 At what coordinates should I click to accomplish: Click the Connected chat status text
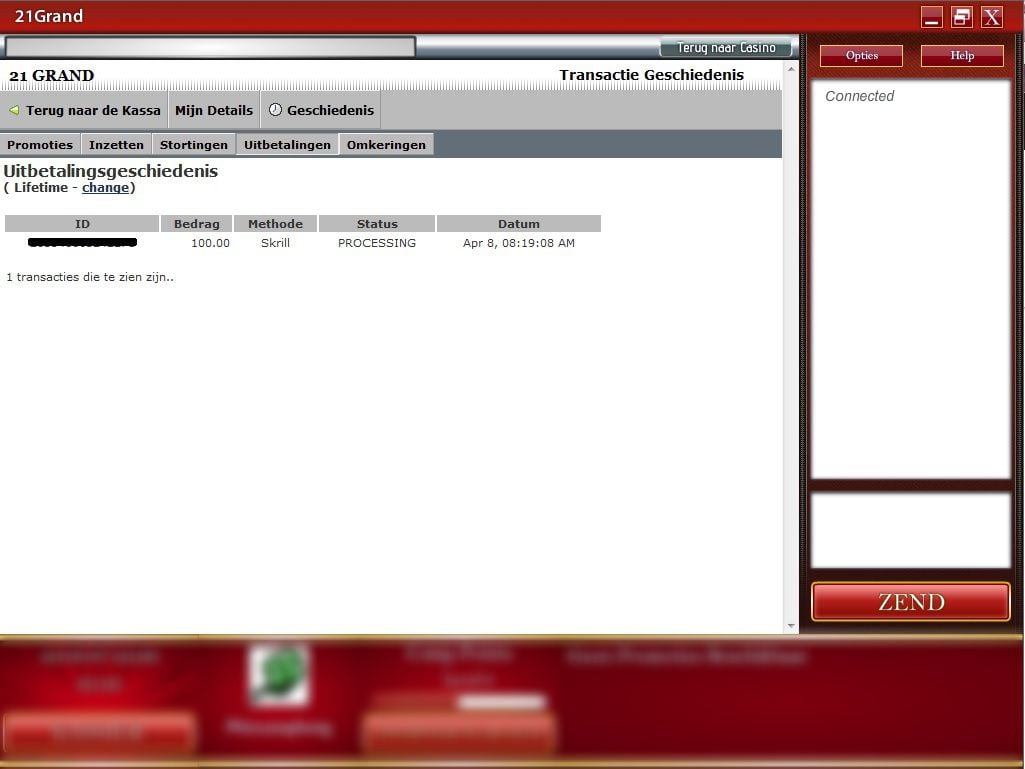point(859,96)
